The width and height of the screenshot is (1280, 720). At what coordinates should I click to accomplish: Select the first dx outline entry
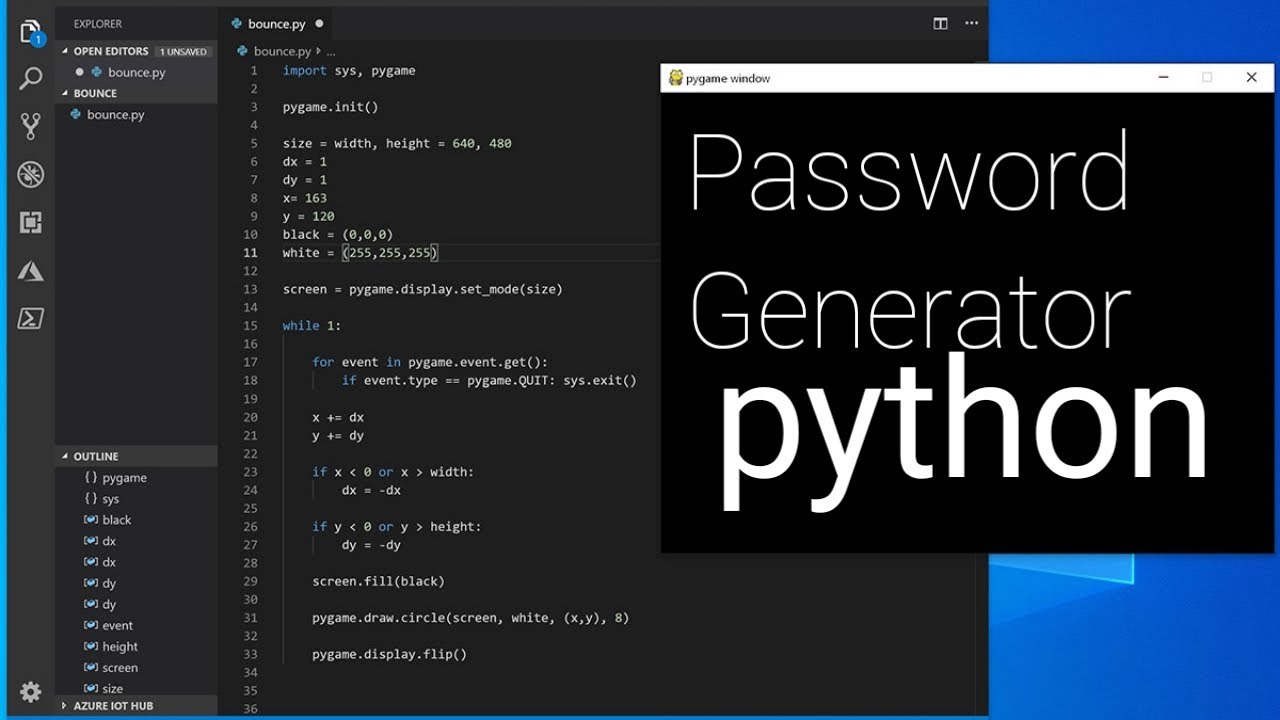109,541
